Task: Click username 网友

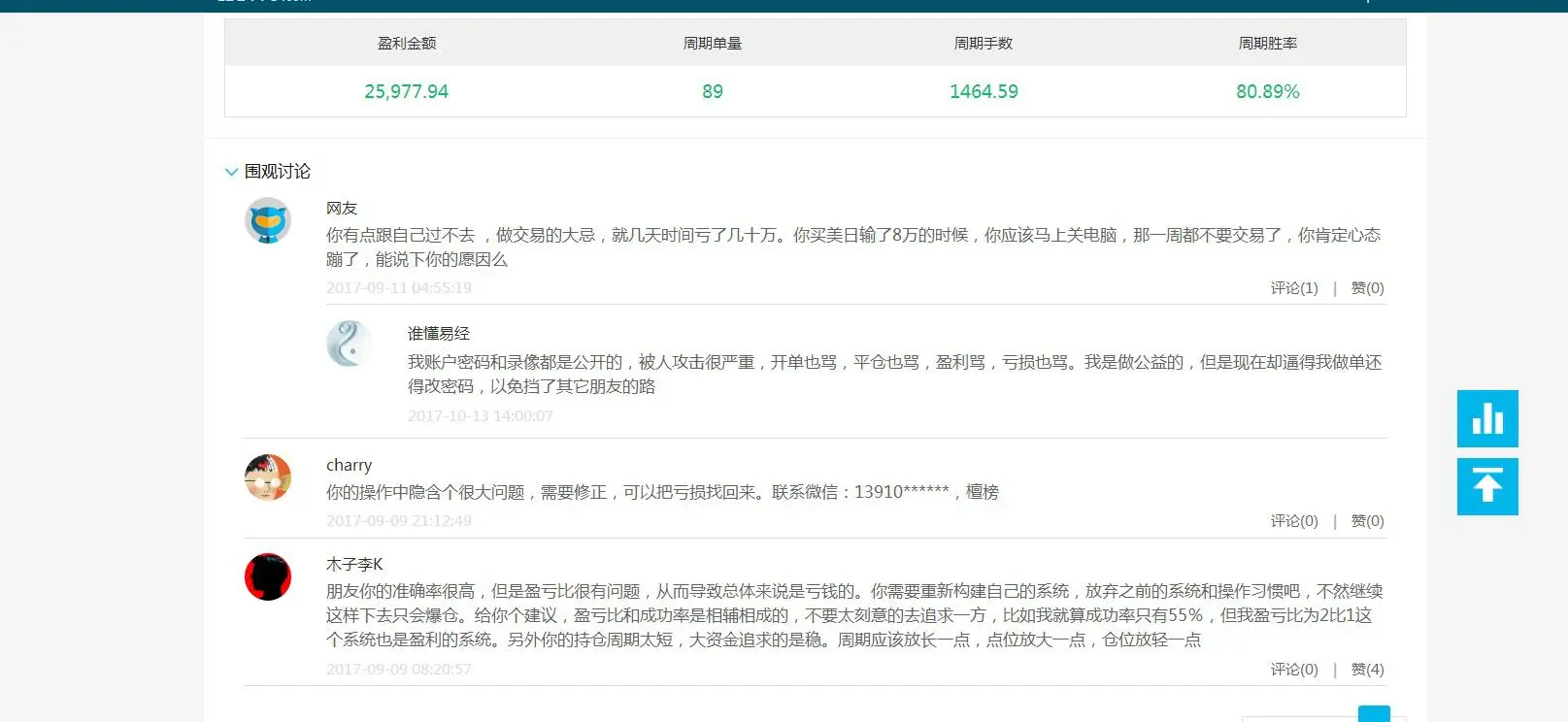Action: 342,208
